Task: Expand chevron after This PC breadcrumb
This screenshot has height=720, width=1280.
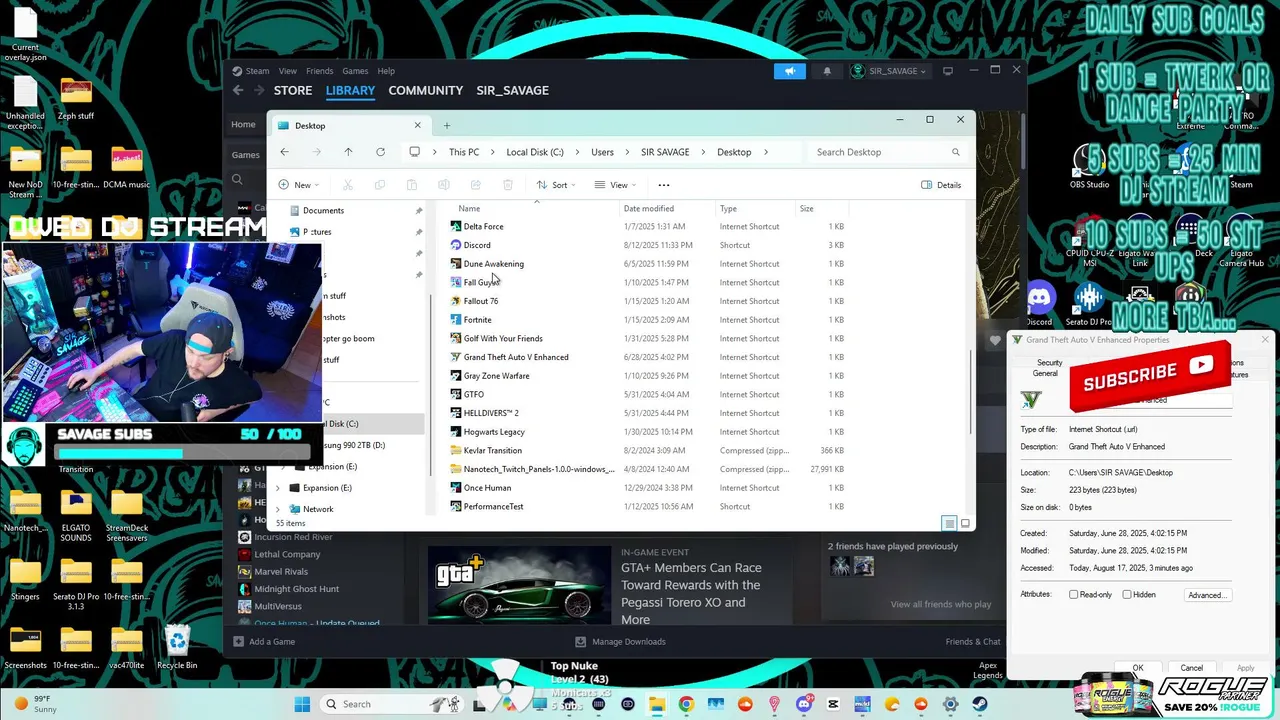Action: coord(493,152)
